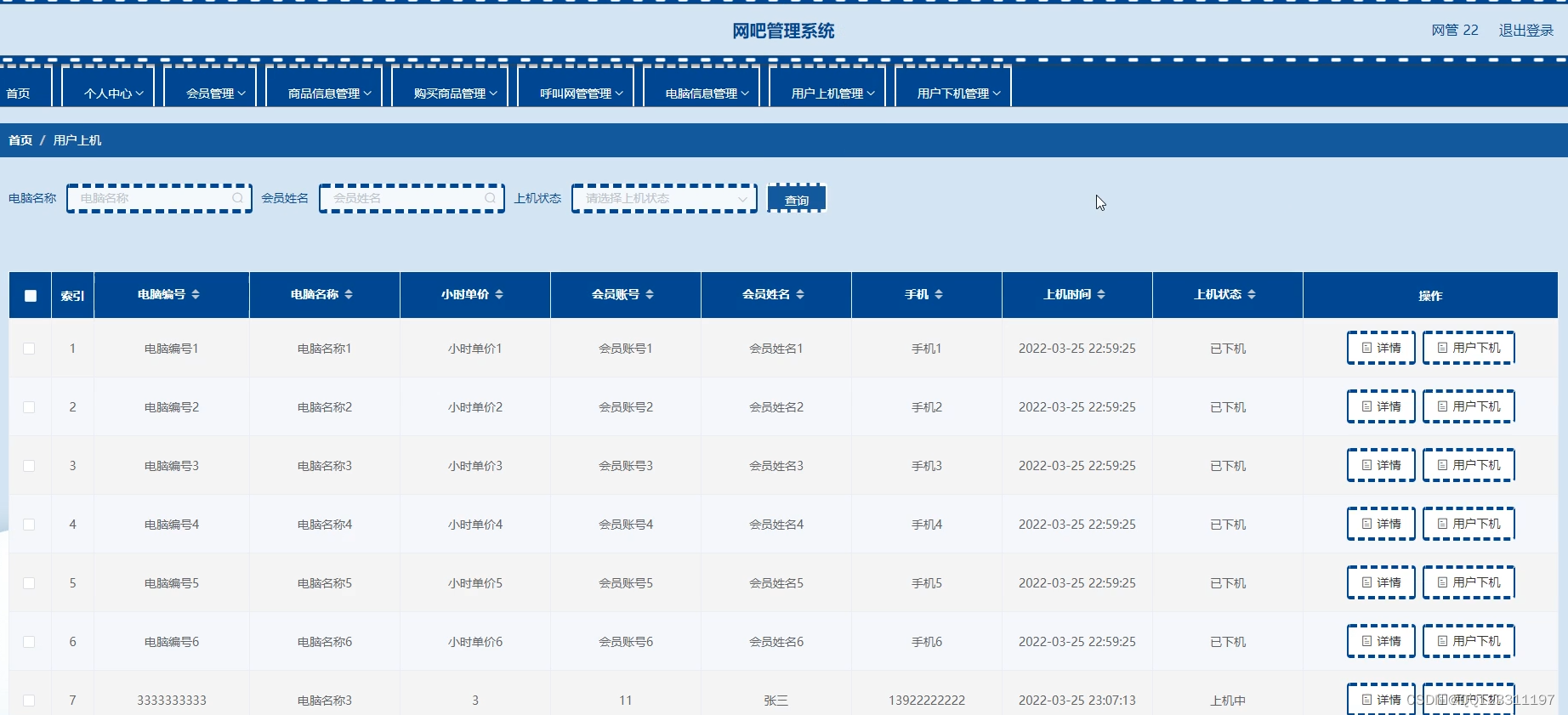Screen dimensions: 1568x715
Task: Click 用户上机 breadcrumb text
Action: (x=77, y=140)
